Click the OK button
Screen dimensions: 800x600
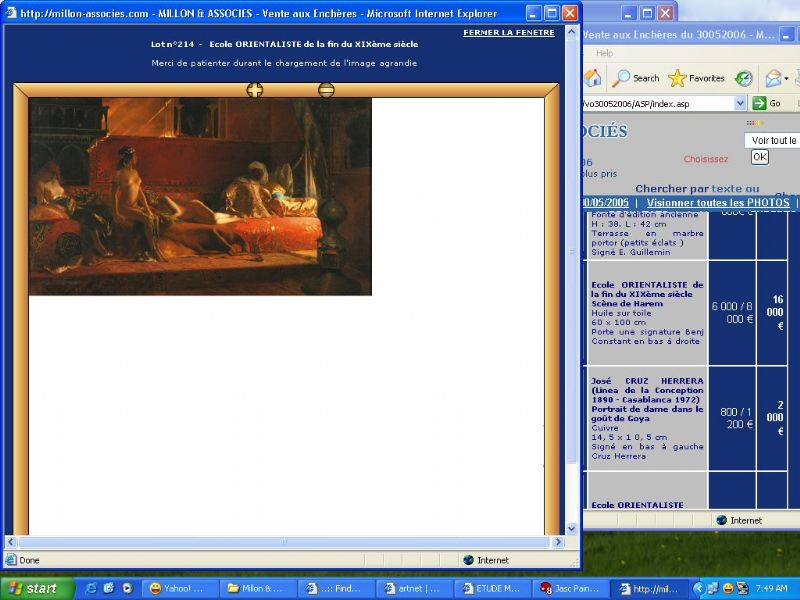(x=760, y=157)
